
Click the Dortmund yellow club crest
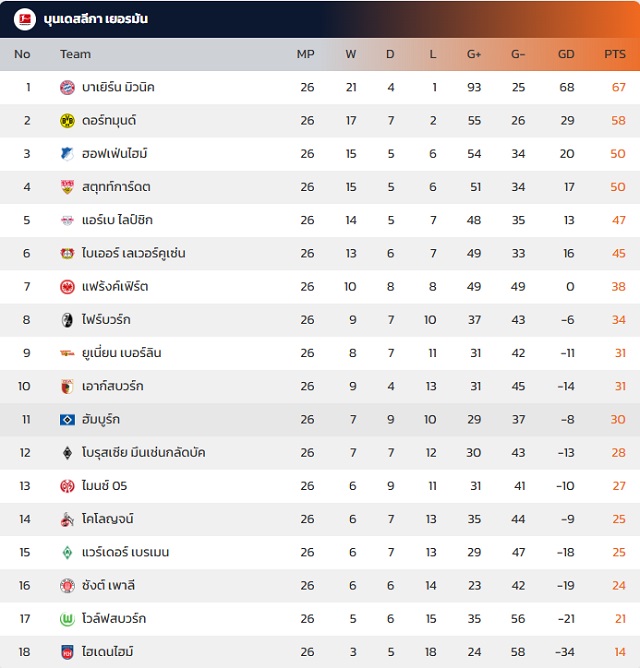pyautogui.click(x=67, y=121)
